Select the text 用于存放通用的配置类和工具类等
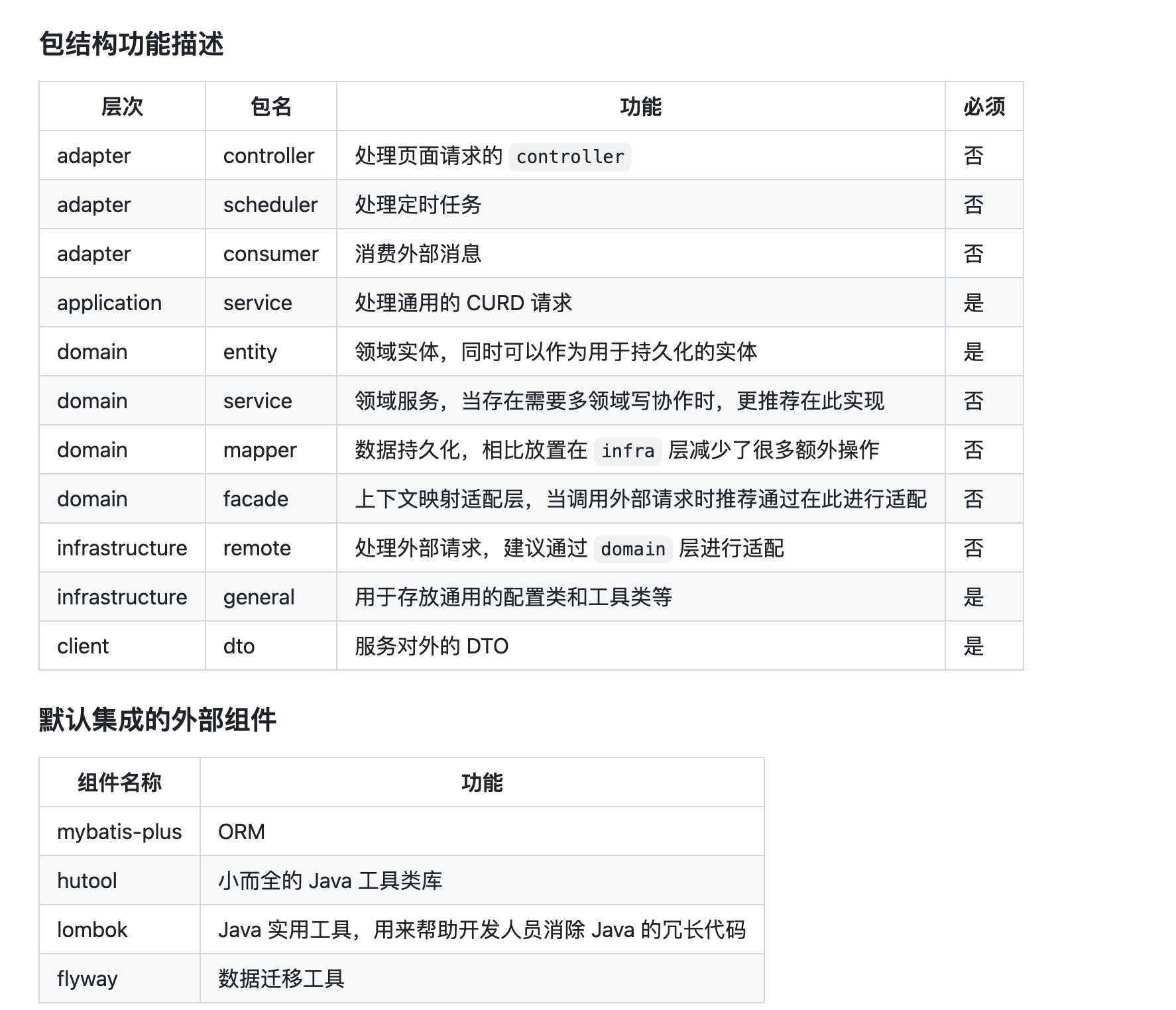 [x=514, y=597]
